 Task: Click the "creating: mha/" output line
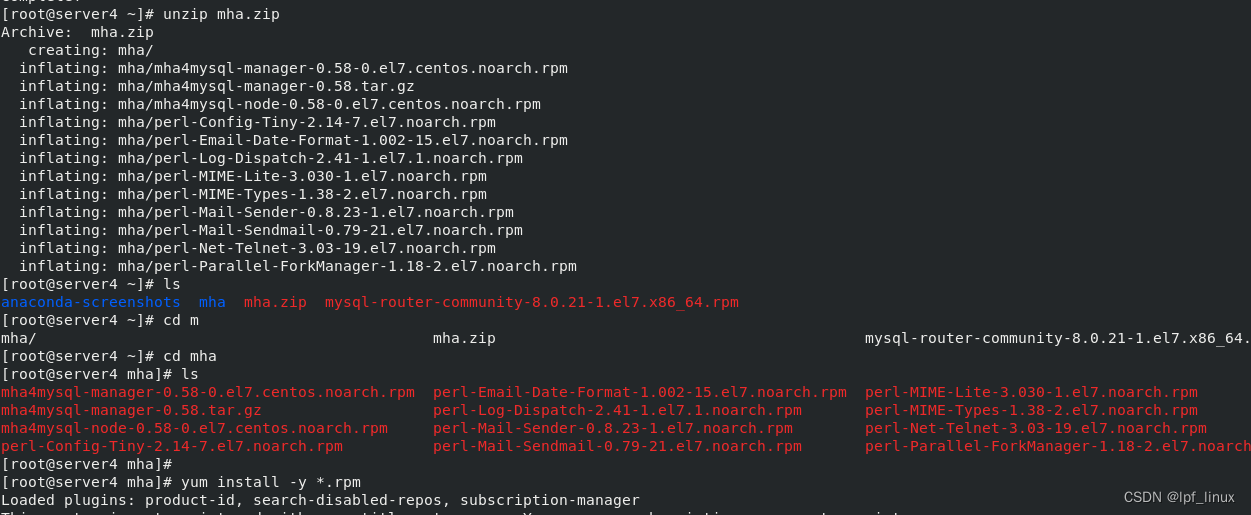point(90,50)
